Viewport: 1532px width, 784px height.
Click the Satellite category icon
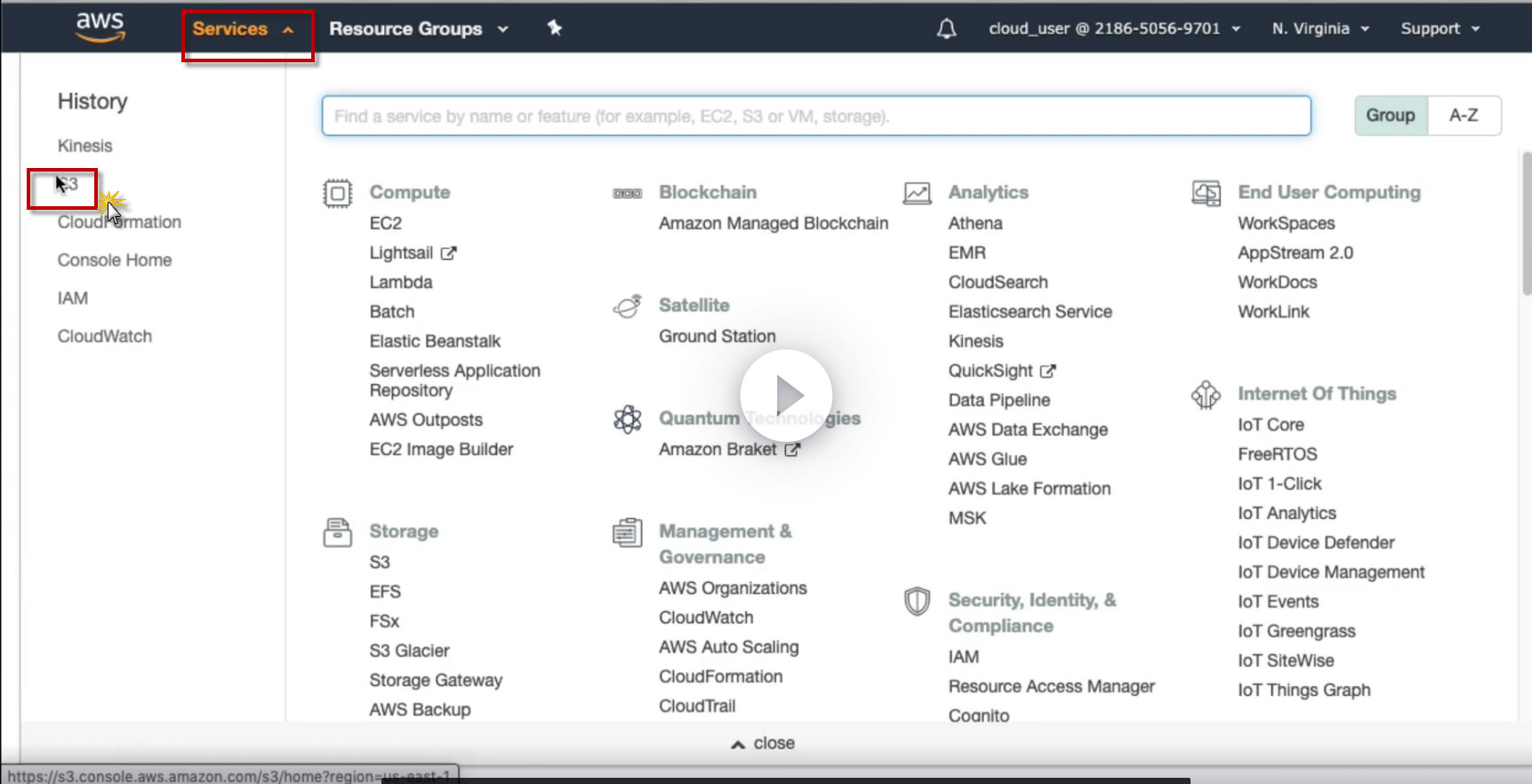[627, 307]
